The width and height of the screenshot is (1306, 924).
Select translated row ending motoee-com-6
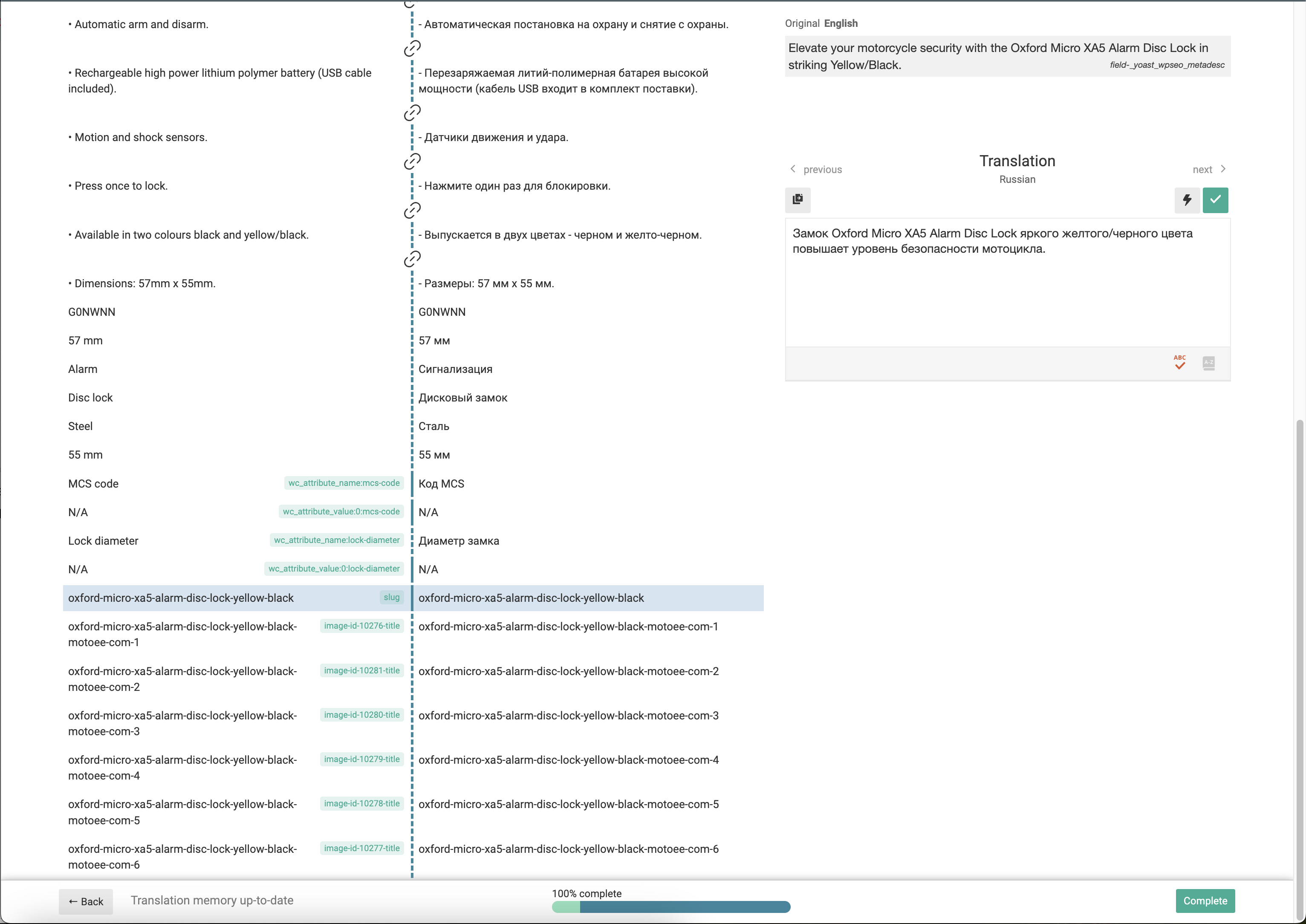point(569,849)
